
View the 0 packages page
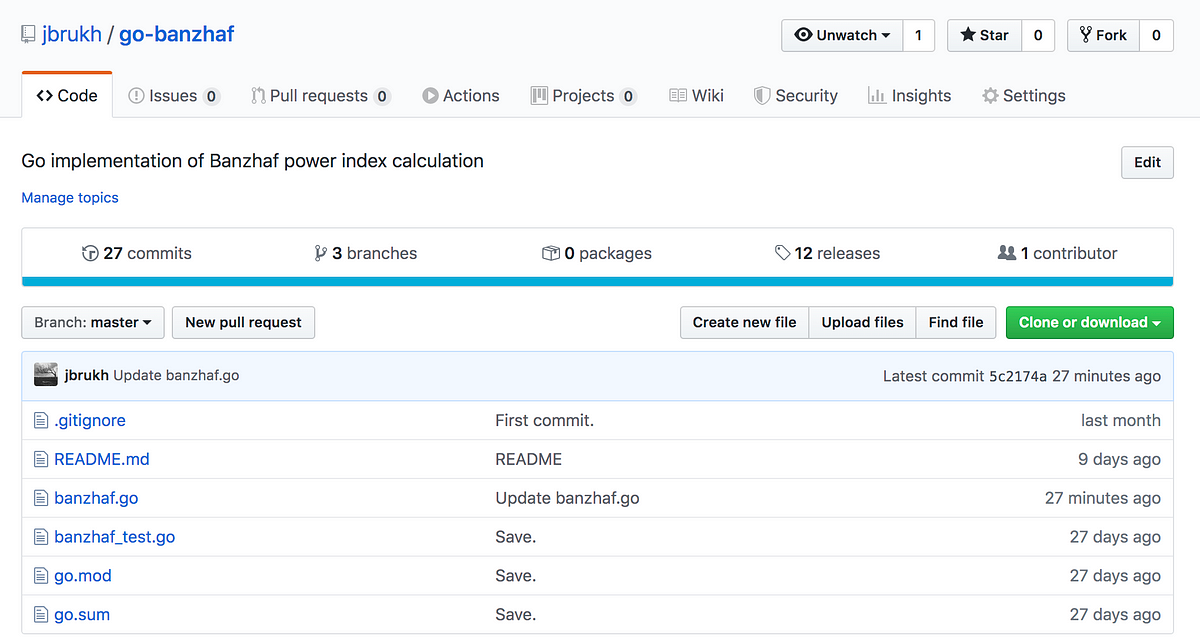pos(597,253)
